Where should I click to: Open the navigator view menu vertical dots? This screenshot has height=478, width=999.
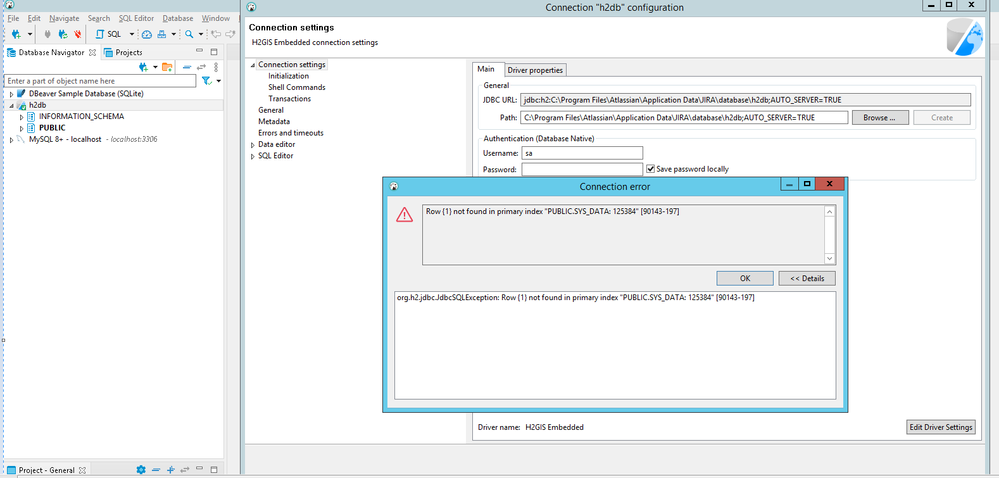216,67
